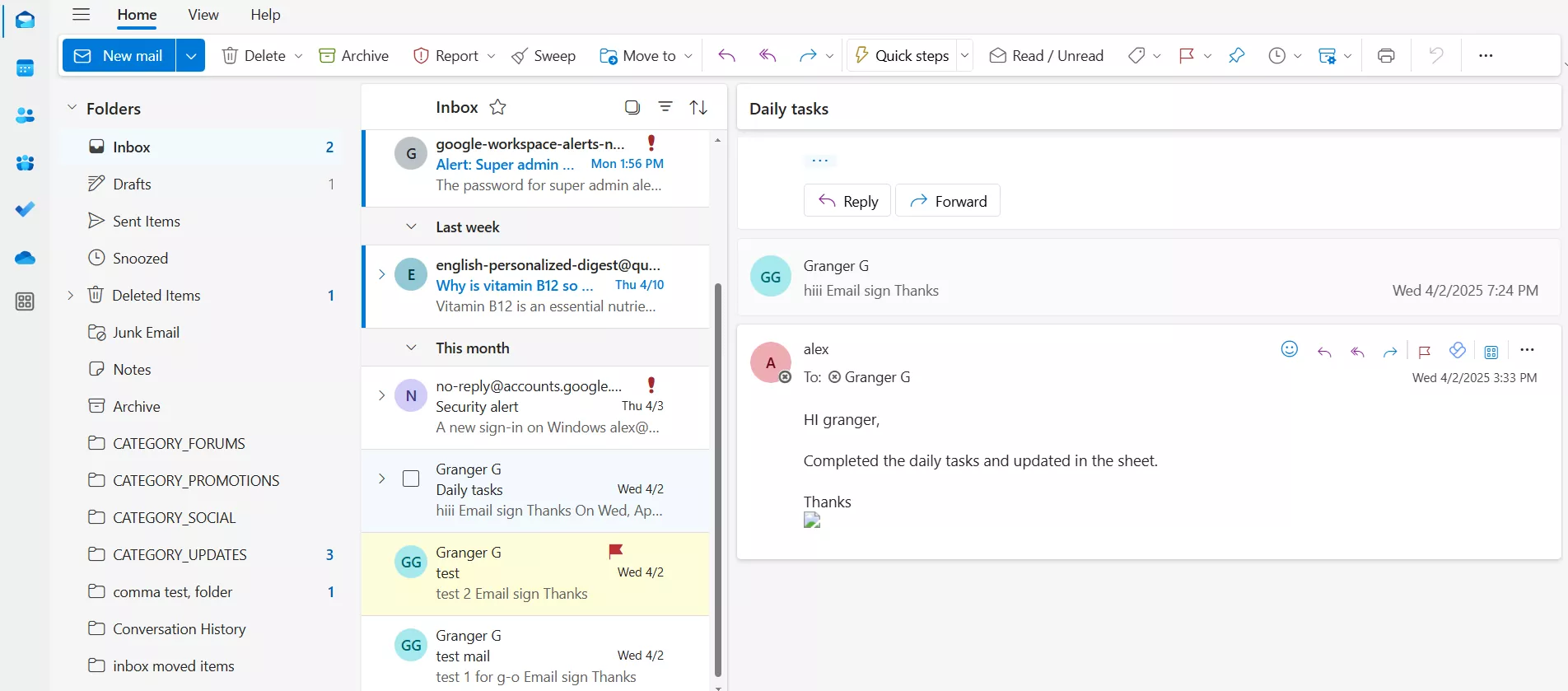The height and width of the screenshot is (691, 1568).
Task: Open the collapsed Granger G message in thread
Action: click(1149, 277)
